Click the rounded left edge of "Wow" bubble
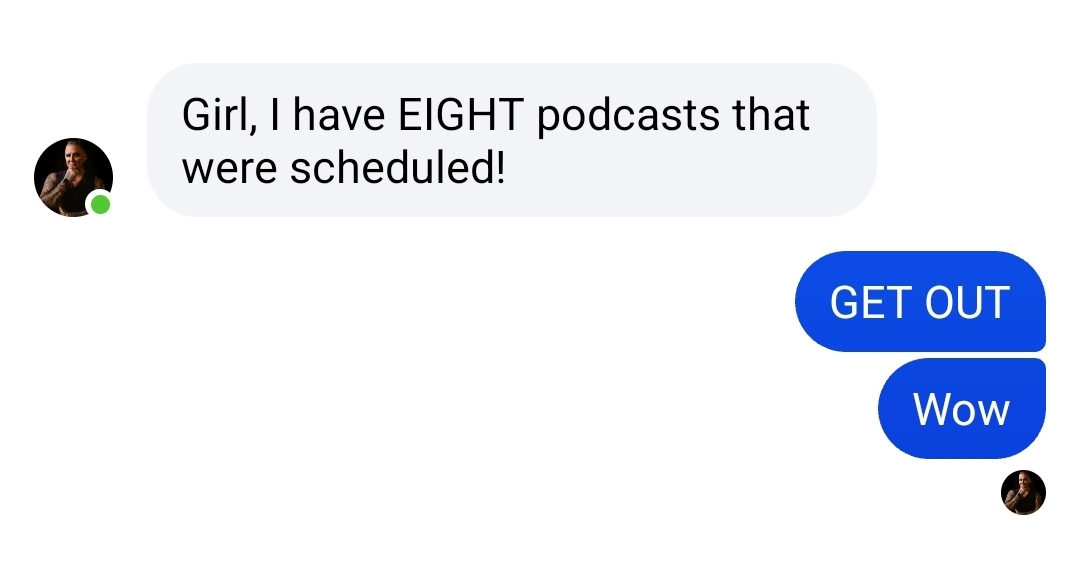The height and width of the screenshot is (564, 1080). click(x=890, y=408)
